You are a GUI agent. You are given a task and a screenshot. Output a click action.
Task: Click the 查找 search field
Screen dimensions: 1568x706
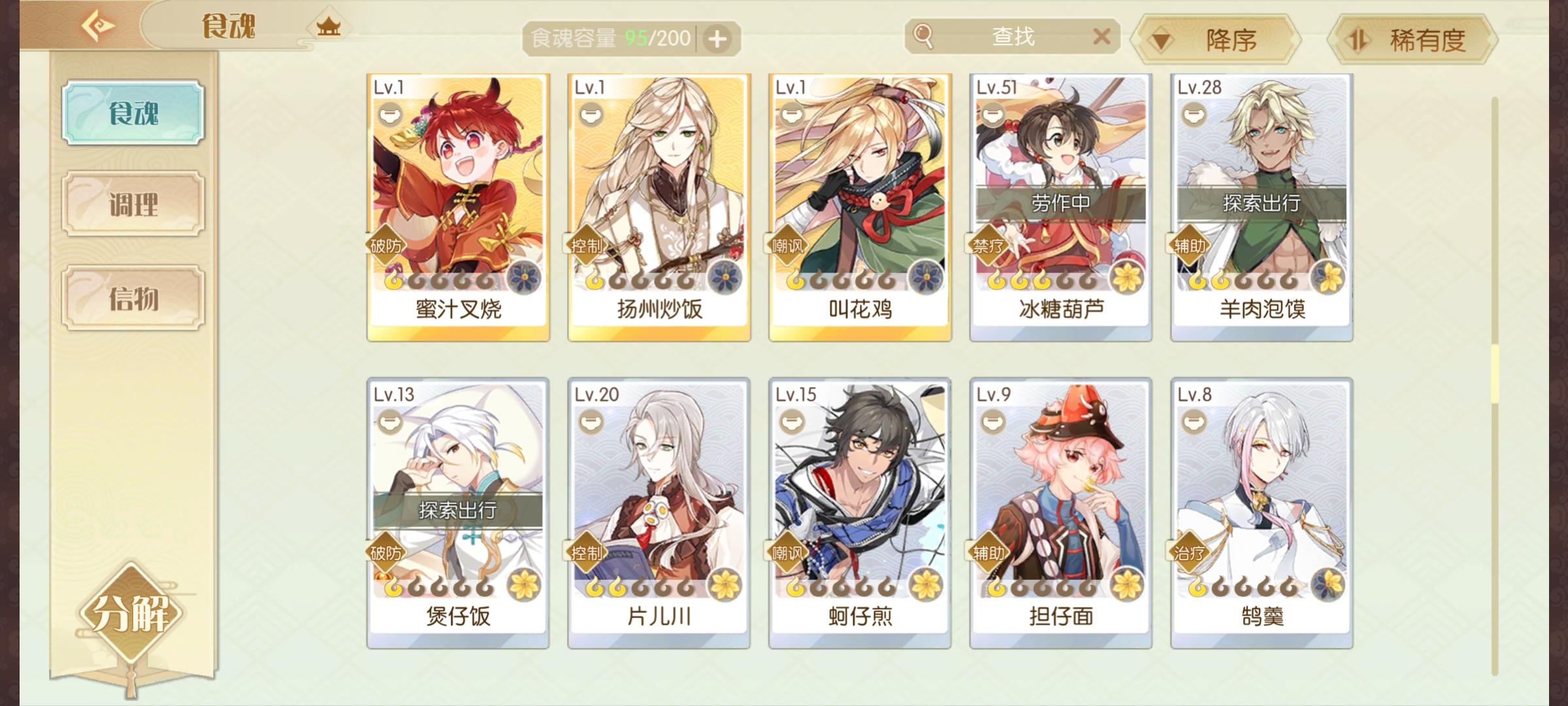[1012, 37]
